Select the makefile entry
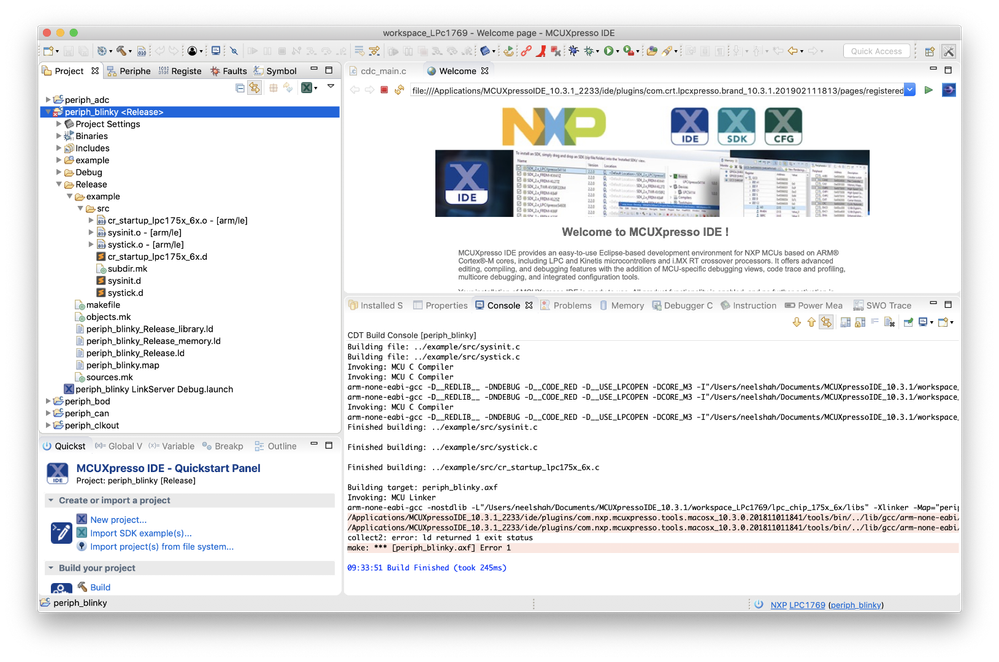999x662 pixels. click(x=103, y=305)
